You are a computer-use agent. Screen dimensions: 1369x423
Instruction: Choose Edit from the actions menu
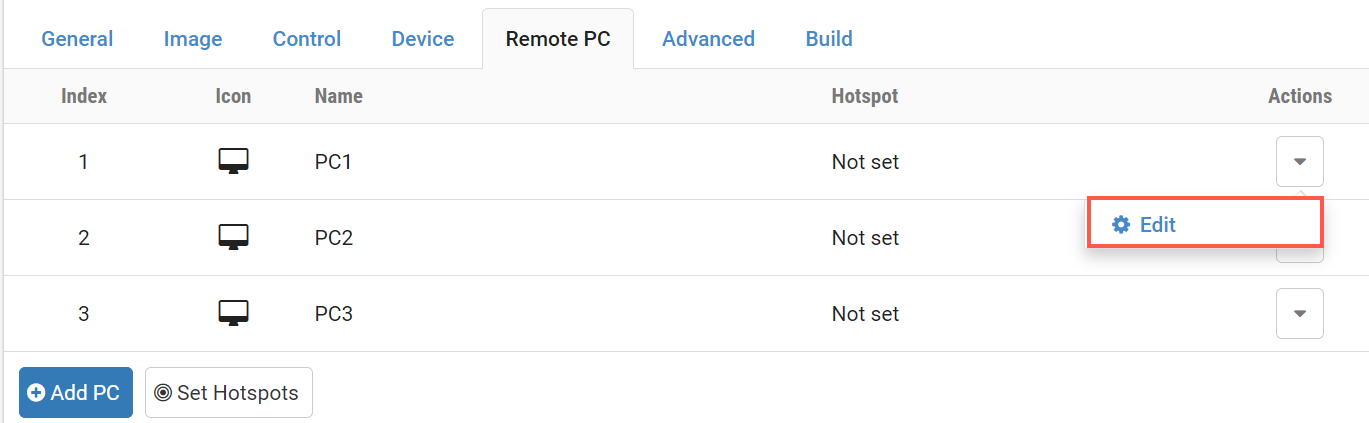pos(1157,224)
